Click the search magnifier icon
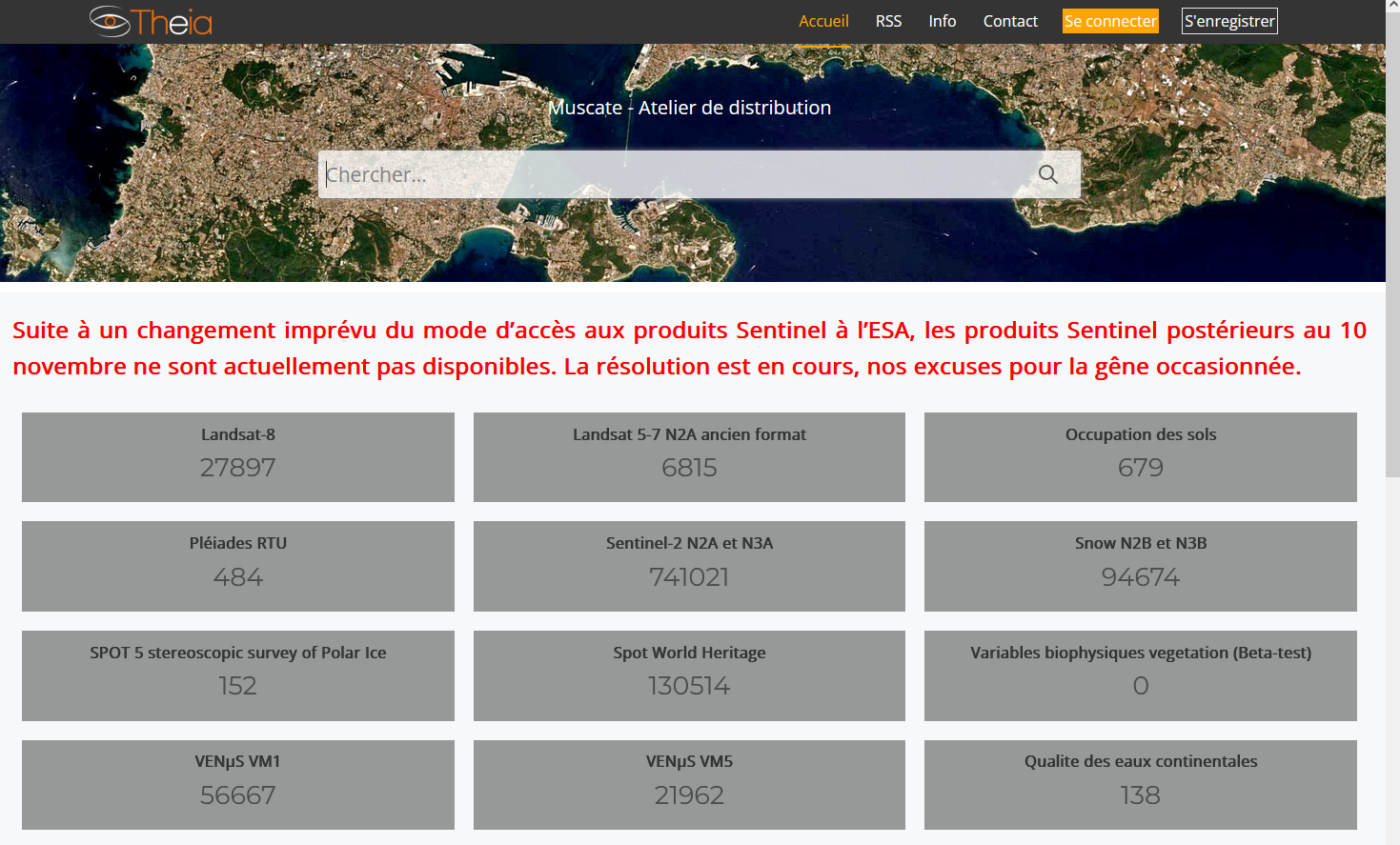 1048,174
